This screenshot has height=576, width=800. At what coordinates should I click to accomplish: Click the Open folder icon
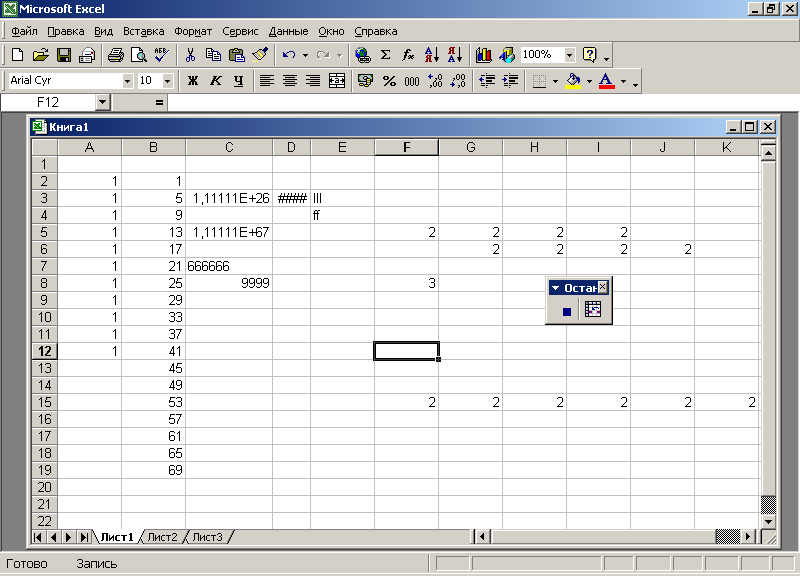[x=40, y=55]
